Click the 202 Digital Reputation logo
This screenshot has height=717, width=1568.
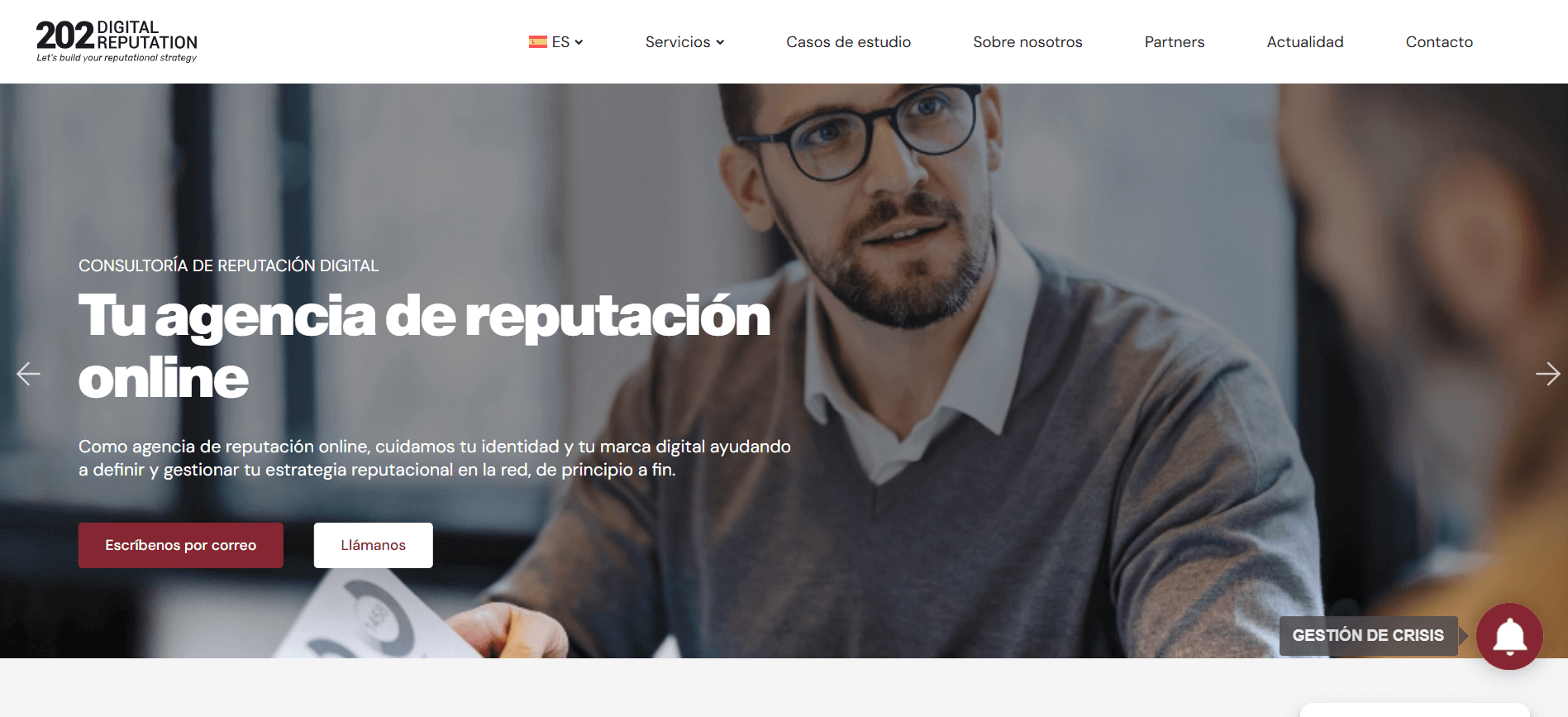[x=117, y=41]
